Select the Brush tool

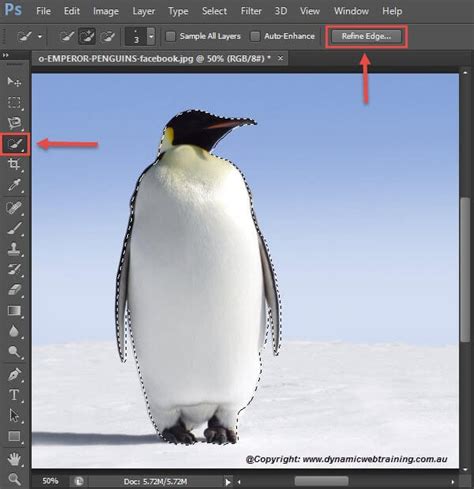(x=14, y=229)
